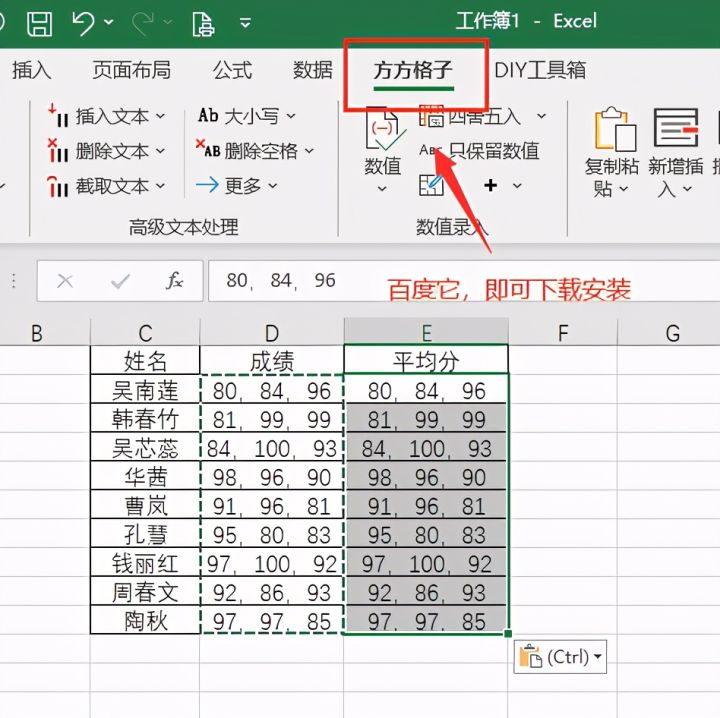Switch to the 插入 ribbon tab
The height and width of the screenshot is (718, 720).
click(31, 70)
